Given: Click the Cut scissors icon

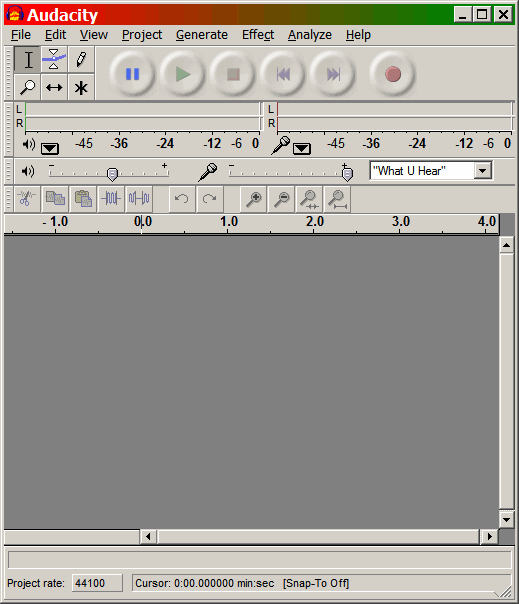Looking at the screenshot, I should point(27,199).
